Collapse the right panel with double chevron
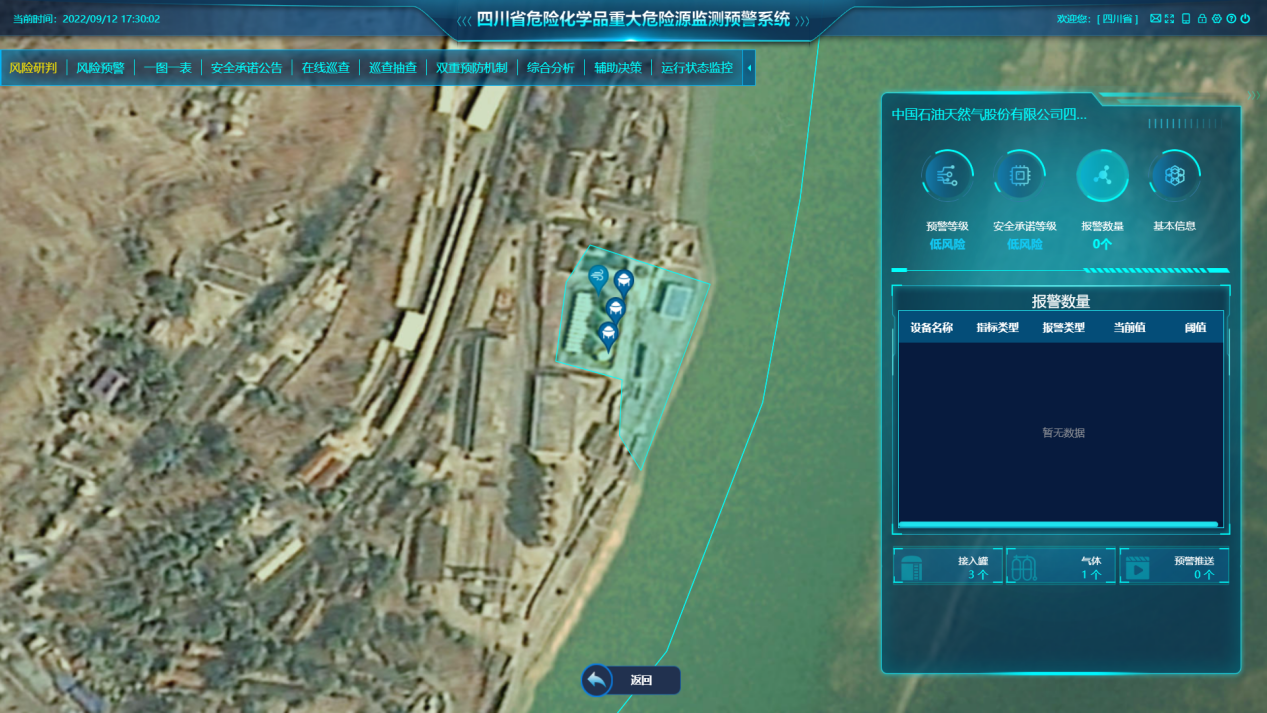The image size is (1267, 713). (1254, 97)
